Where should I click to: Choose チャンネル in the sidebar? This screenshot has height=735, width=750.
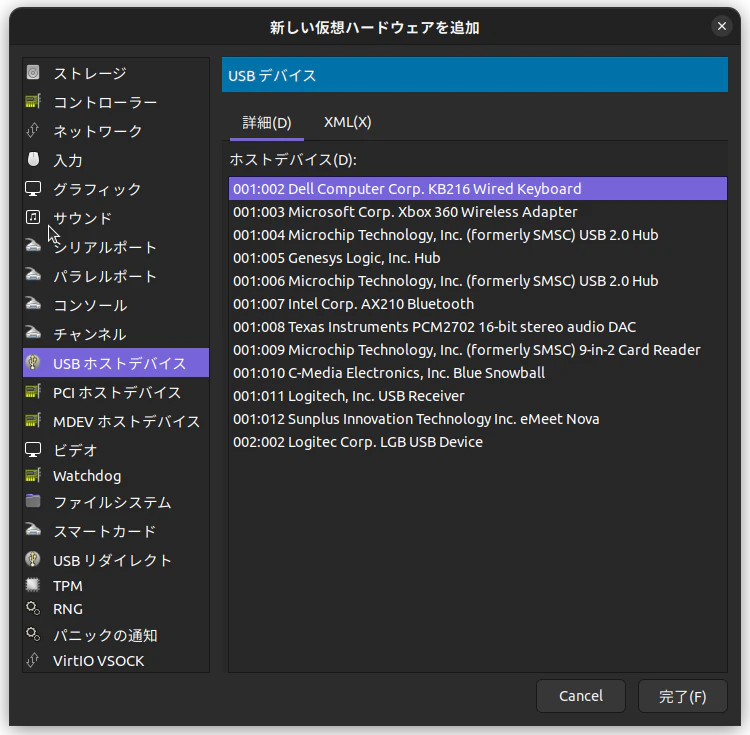(x=116, y=334)
